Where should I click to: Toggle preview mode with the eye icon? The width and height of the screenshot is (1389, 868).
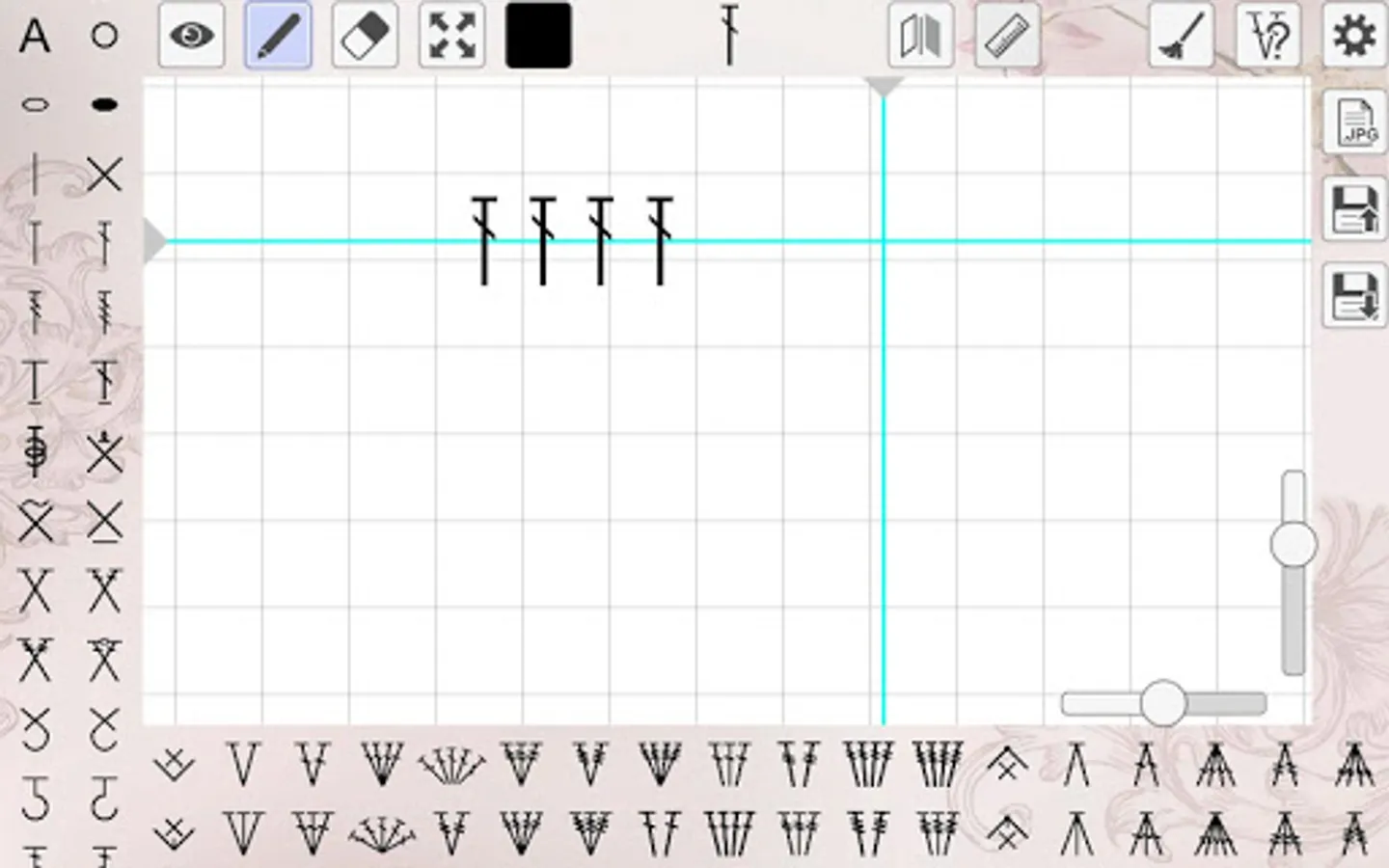pos(191,35)
